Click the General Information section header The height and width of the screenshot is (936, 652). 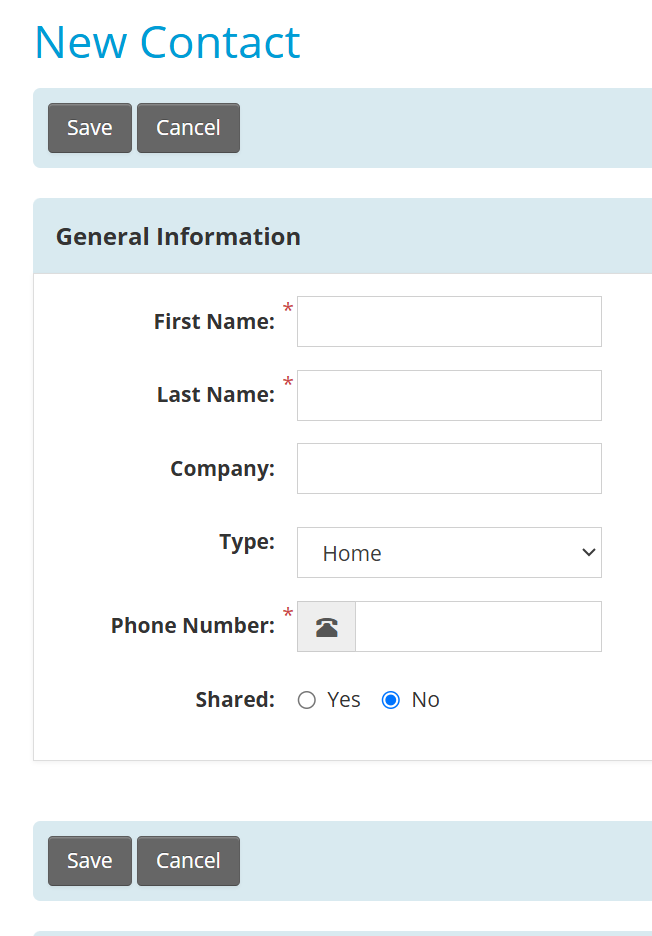pyautogui.click(x=178, y=236)
